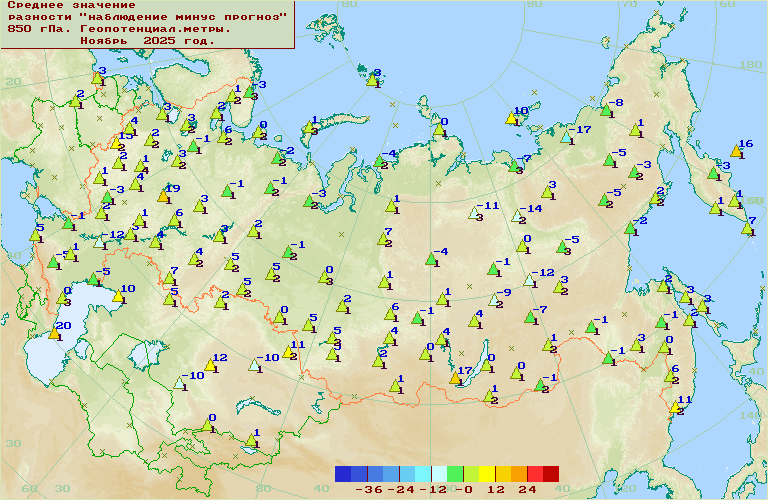Image resolution: width=768 pixels, height=500 pixels.
Task: Click the pale blue triangle labeled -17
Action: (566, 136)
